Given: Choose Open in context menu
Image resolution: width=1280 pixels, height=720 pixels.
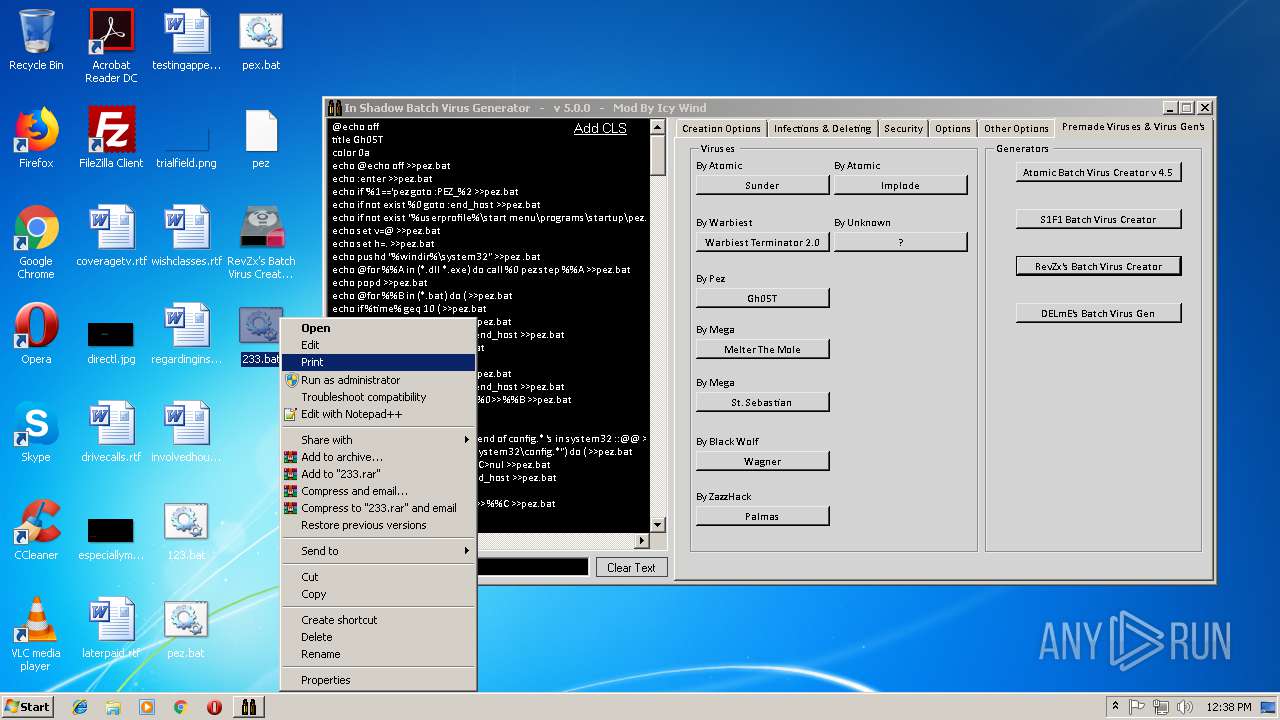Looking at the screenshot, I should pos(378,328).
